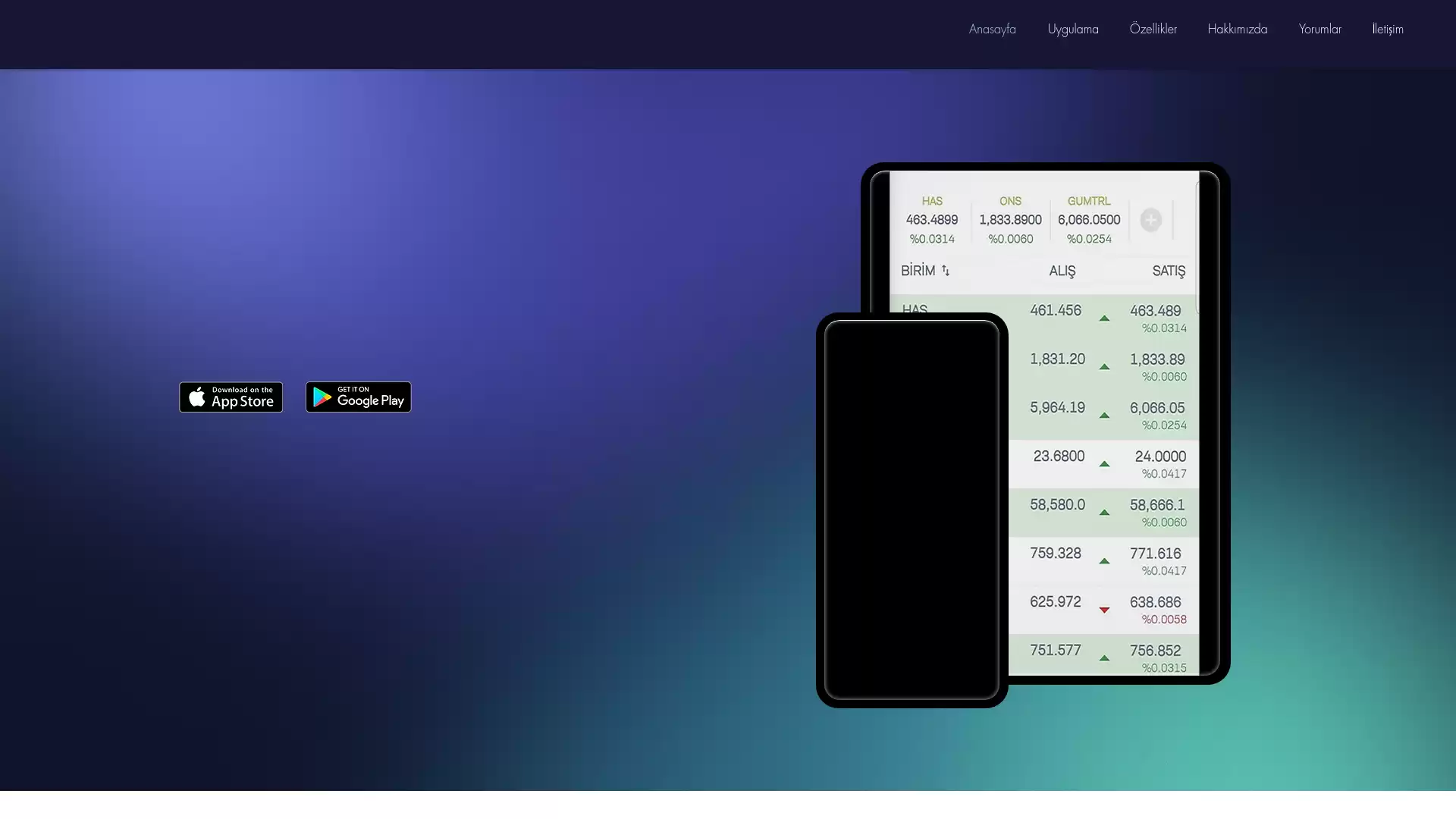Click the ONS price ticker icon
The width and height of the screenshot is (1456, 819).
pyautogui.click(x=1010, y=219)
